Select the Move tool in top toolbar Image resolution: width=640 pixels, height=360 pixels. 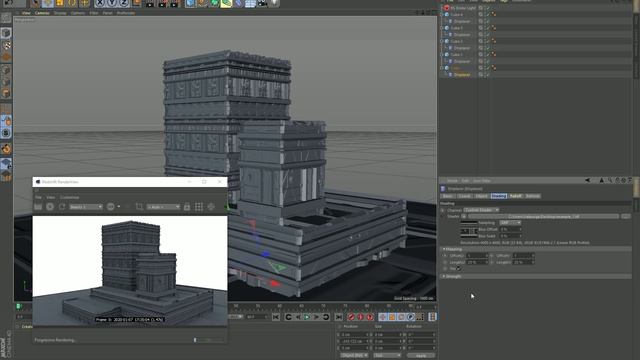click(x=48, y=3)
